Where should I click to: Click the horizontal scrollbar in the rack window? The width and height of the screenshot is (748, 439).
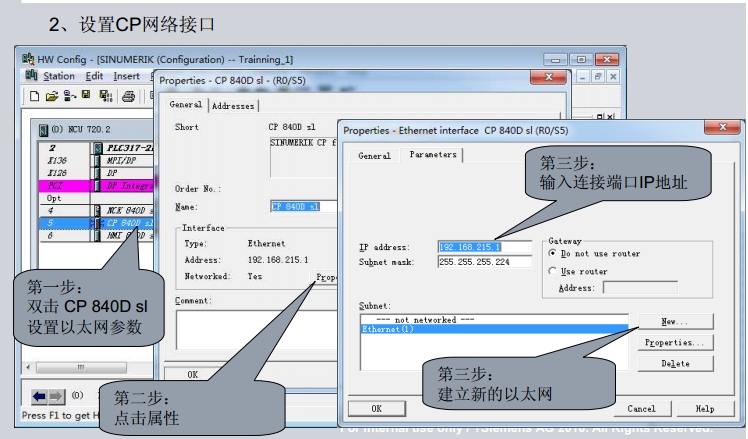coord(81,367)
